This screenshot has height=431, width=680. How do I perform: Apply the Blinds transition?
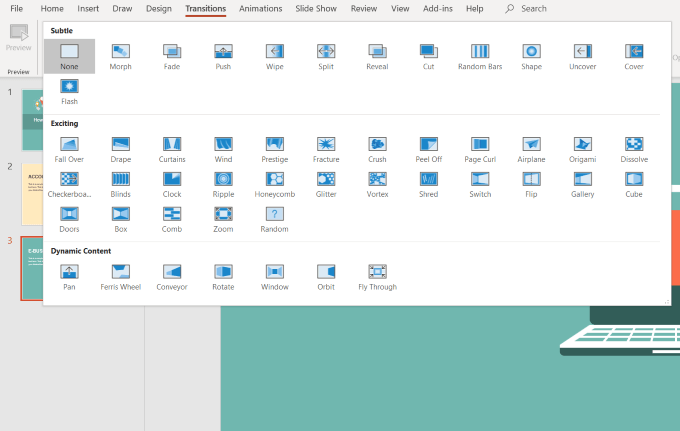pos(121,184)
